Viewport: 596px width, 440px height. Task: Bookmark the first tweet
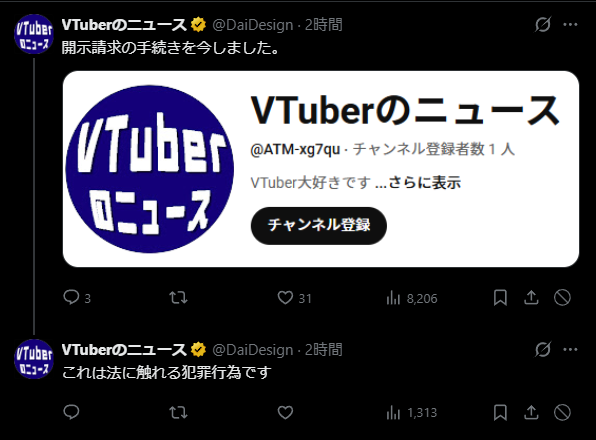(500, 298)
